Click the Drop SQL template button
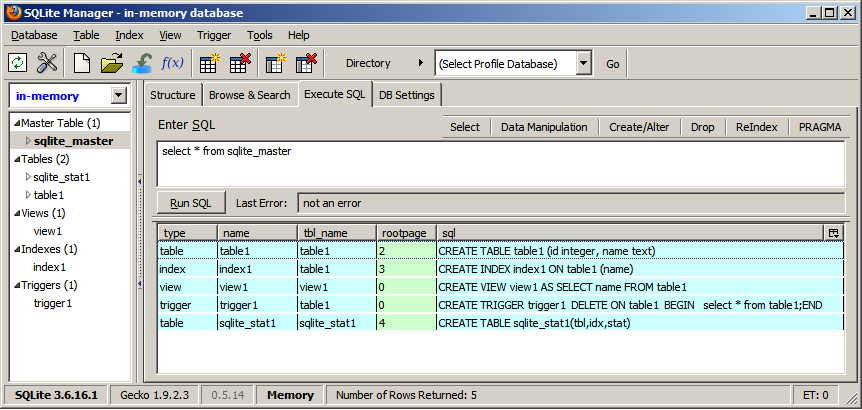Image resolution: width=862 pixels, height=410 pixels. 703,127
